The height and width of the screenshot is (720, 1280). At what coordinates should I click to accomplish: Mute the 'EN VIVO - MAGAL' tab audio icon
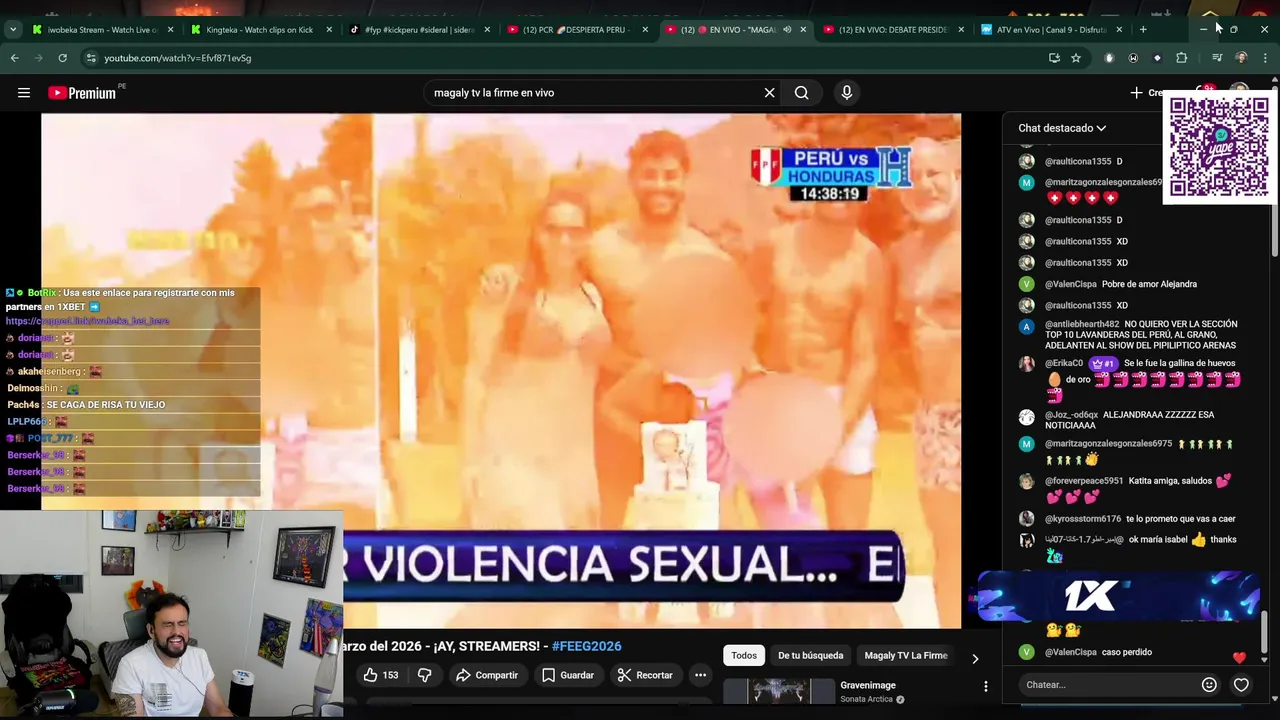tap(787, 30)
